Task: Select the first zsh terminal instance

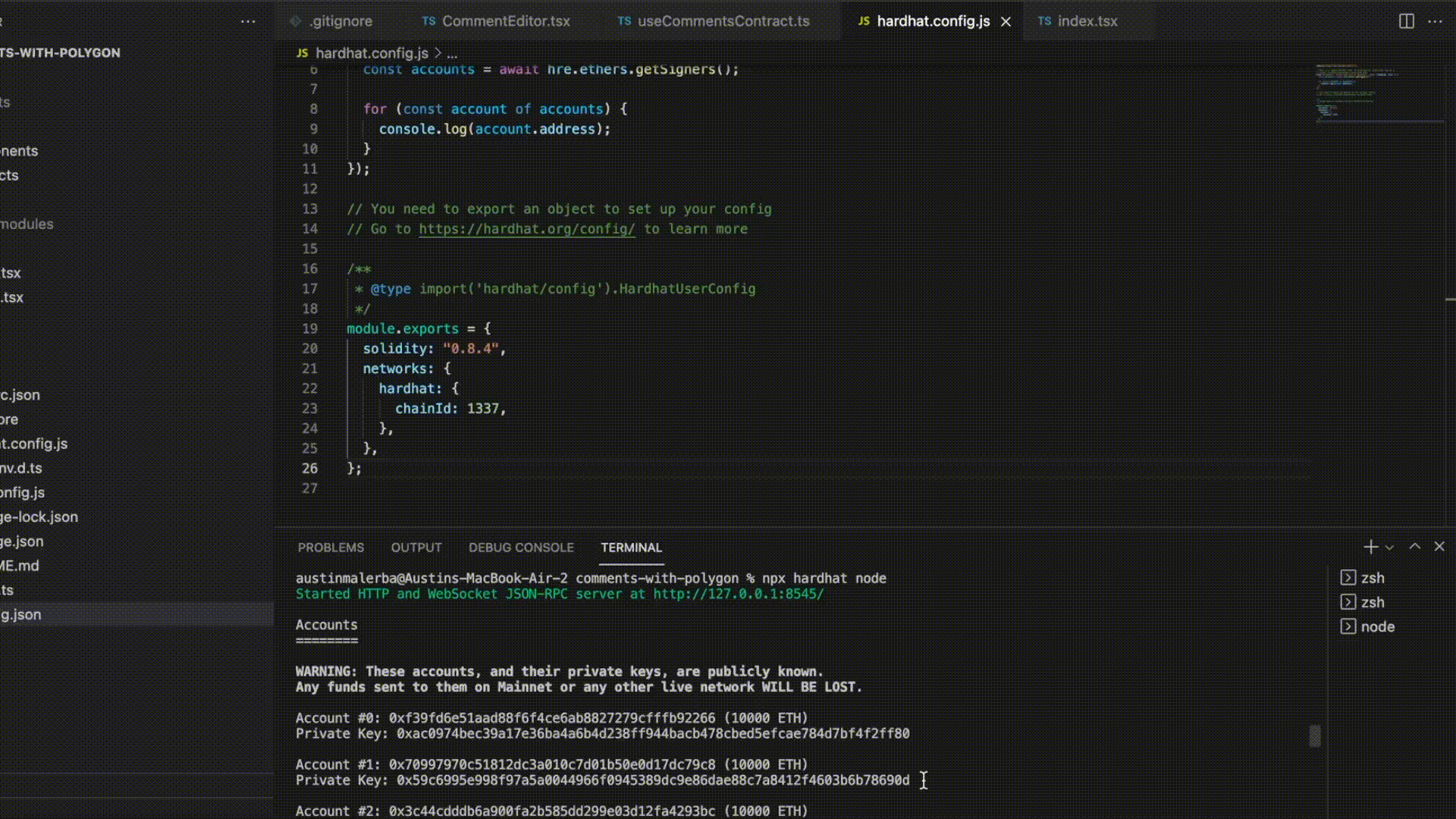Action: click(x=1372, y=578)
